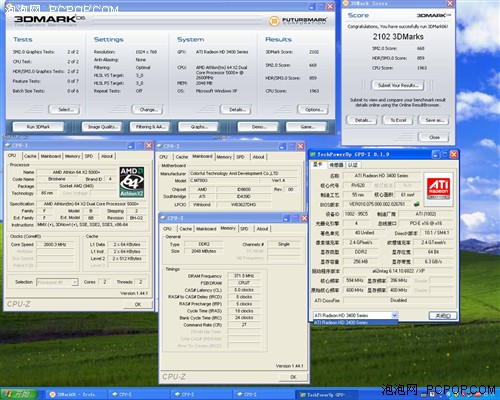This screenshot has height=400, width=500.
Task: Click the GPU-Z title bar icon
Action: pyautogui.click(x=313, y=154)
